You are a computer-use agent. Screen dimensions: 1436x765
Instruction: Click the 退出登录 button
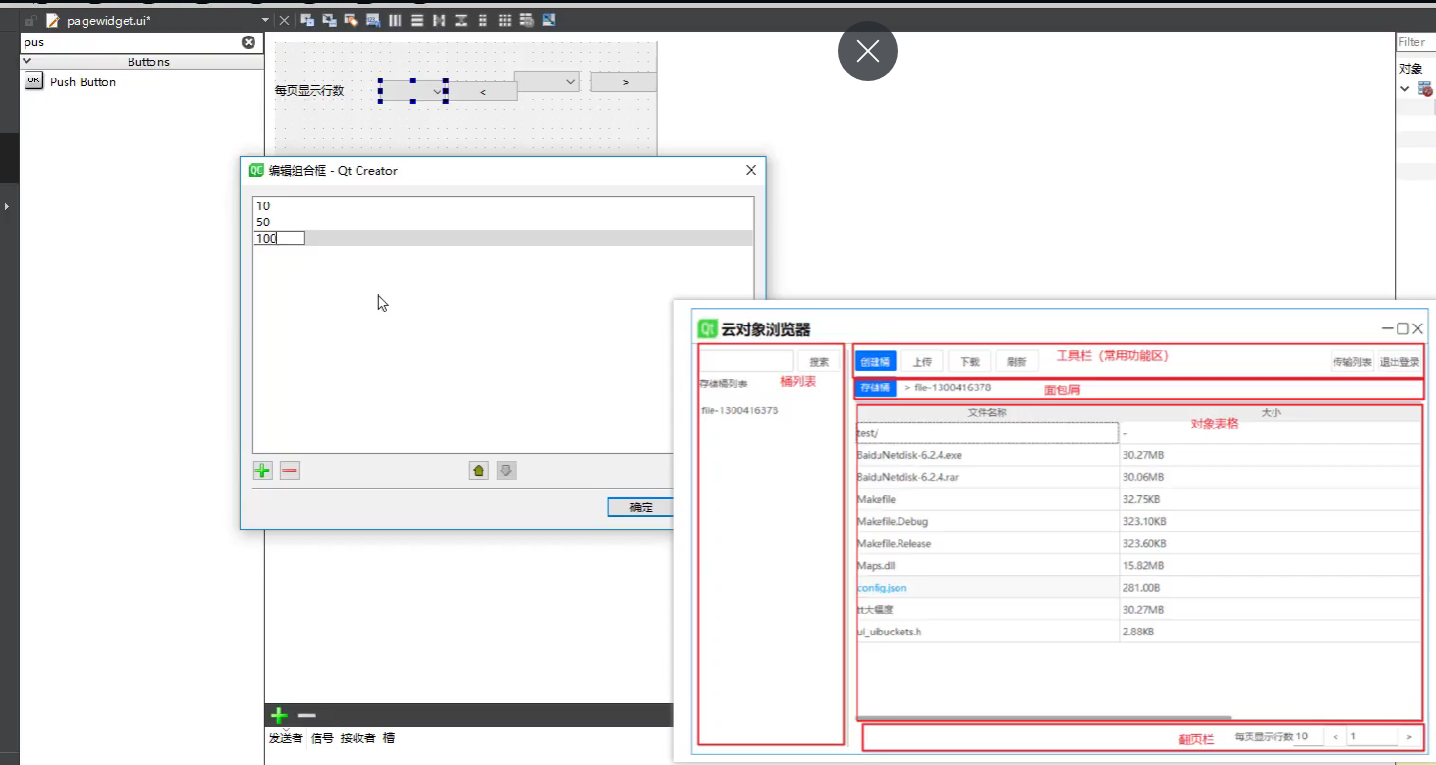click(1399, 362)
